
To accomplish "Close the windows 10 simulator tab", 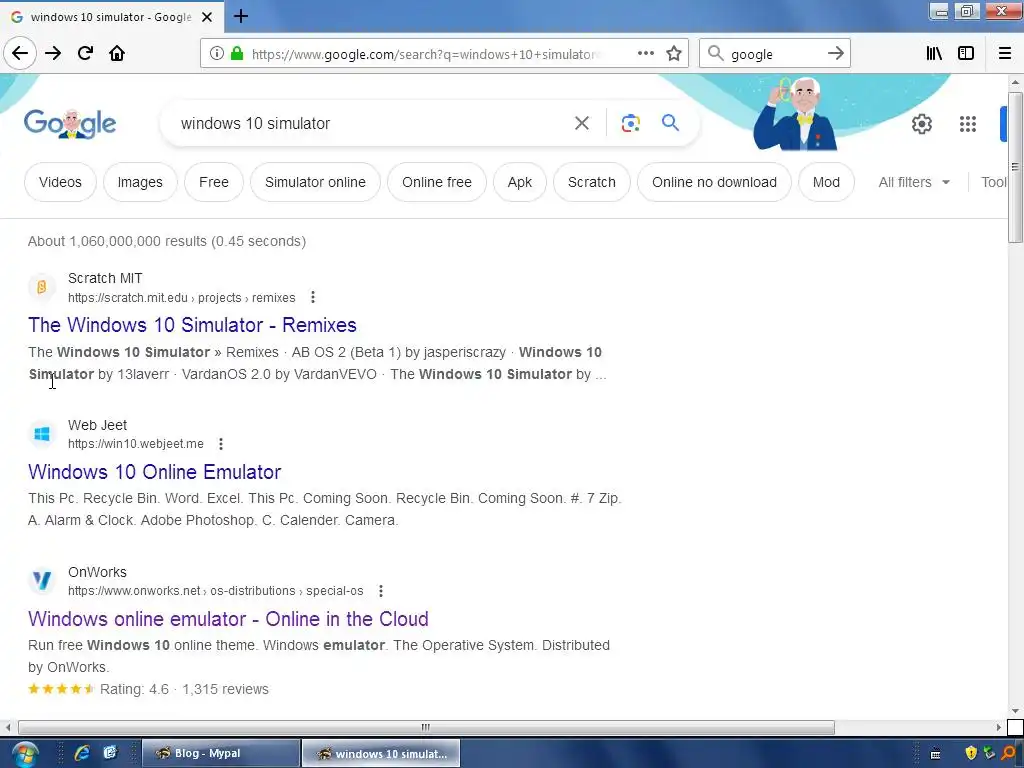I will (x=207, y=17).
